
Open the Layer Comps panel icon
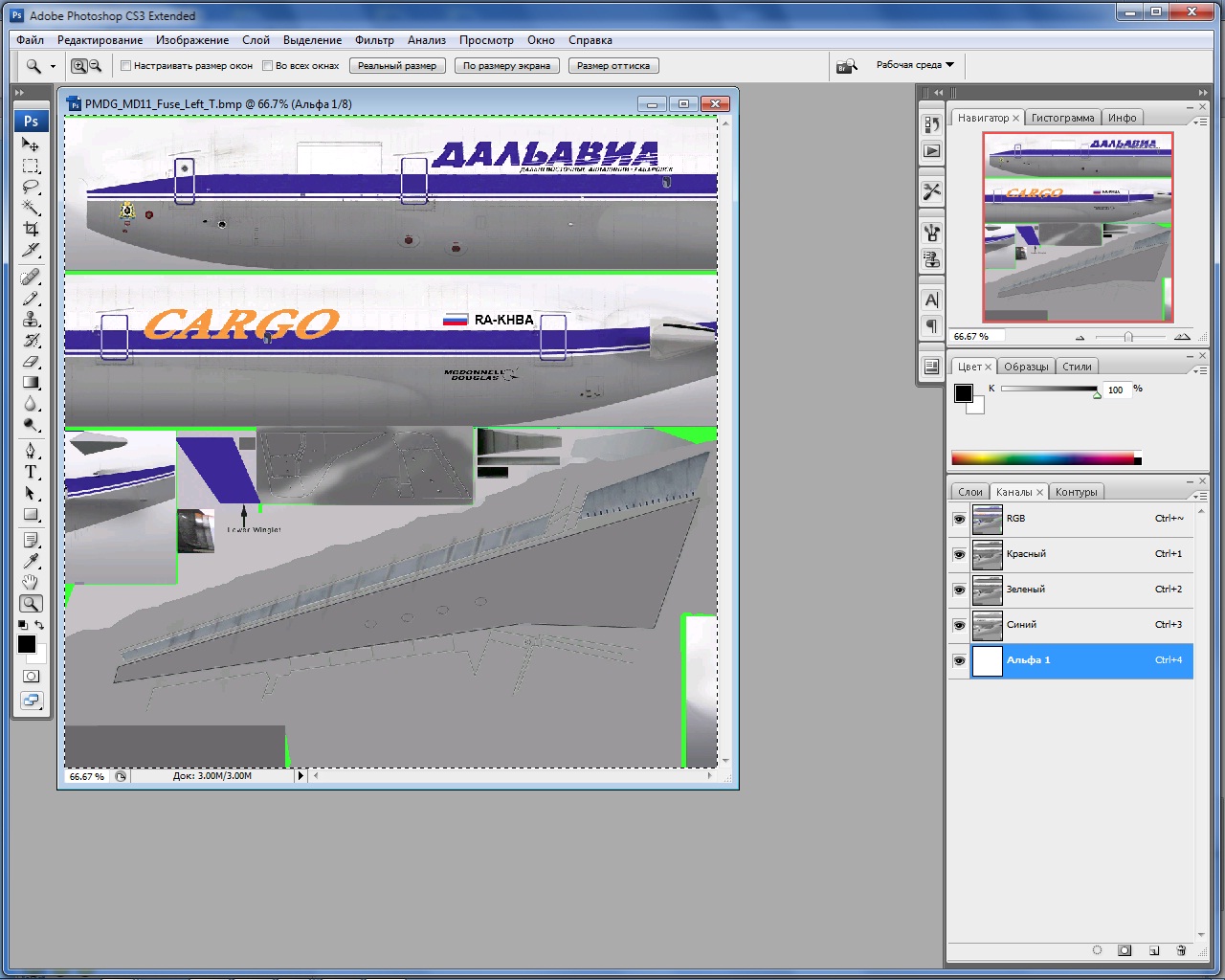[x=931, y=367]
